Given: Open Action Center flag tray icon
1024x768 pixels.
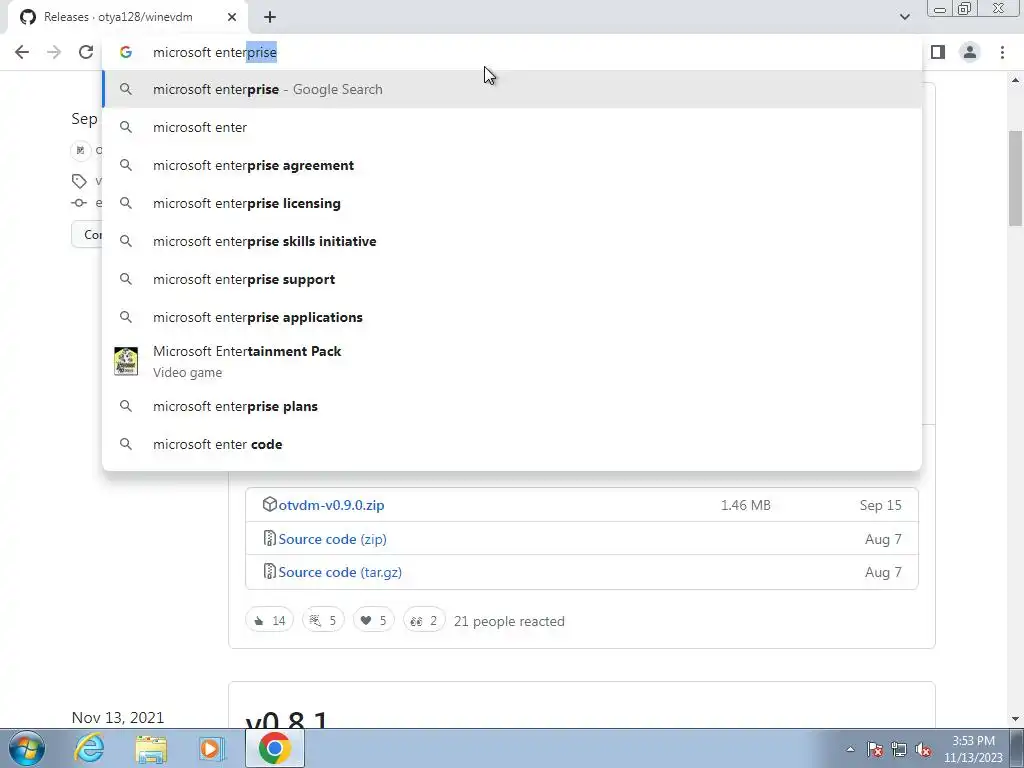Looking at the screenshot, I should click(875, 749).
